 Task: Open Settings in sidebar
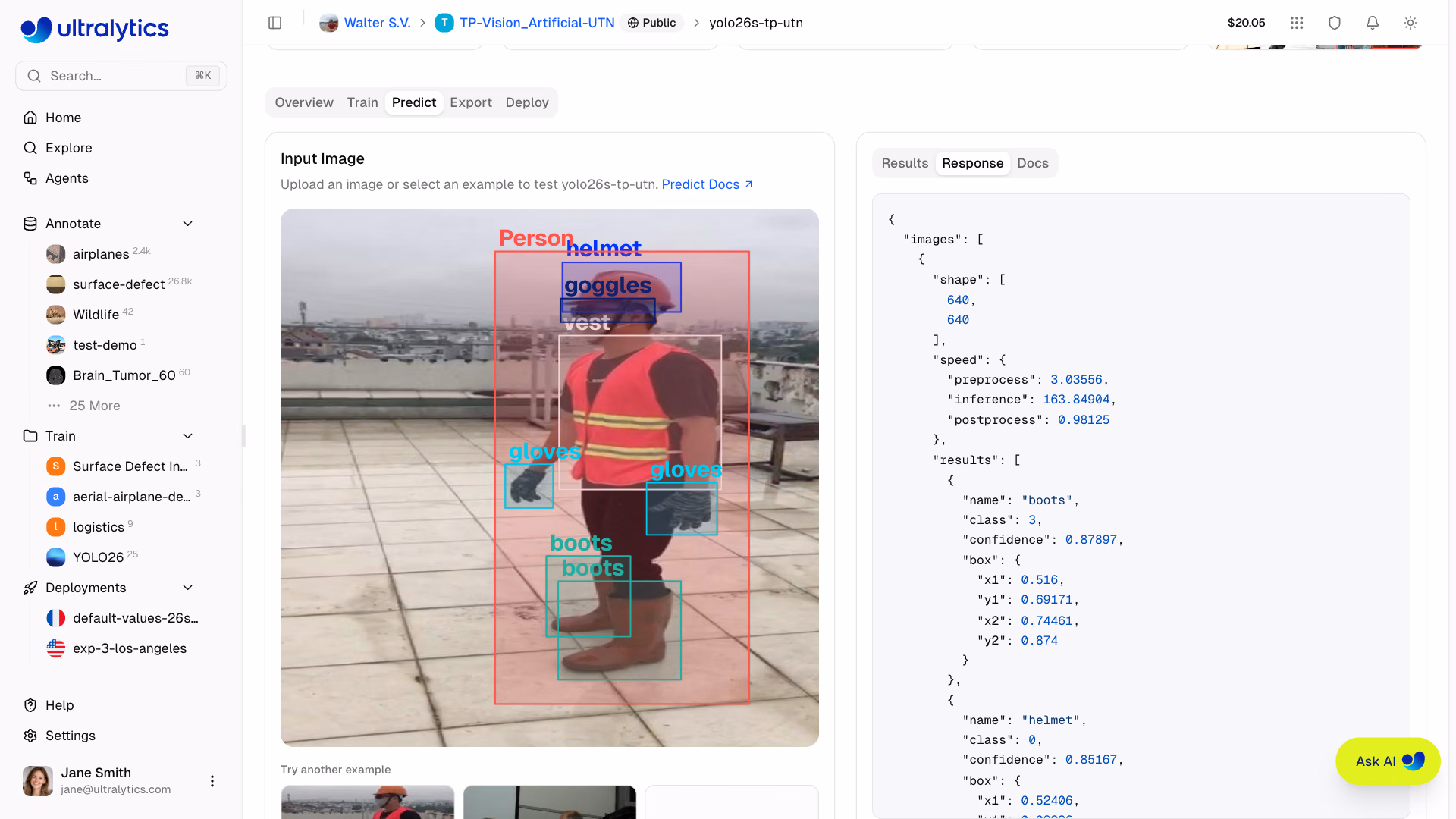point(121,736)
